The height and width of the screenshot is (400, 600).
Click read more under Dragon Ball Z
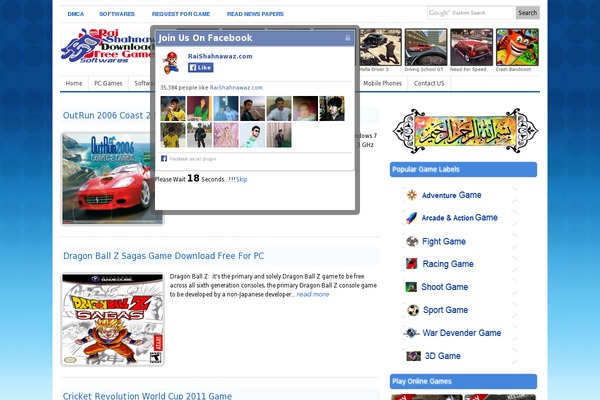pyautogui.click(x=313, y=294)
